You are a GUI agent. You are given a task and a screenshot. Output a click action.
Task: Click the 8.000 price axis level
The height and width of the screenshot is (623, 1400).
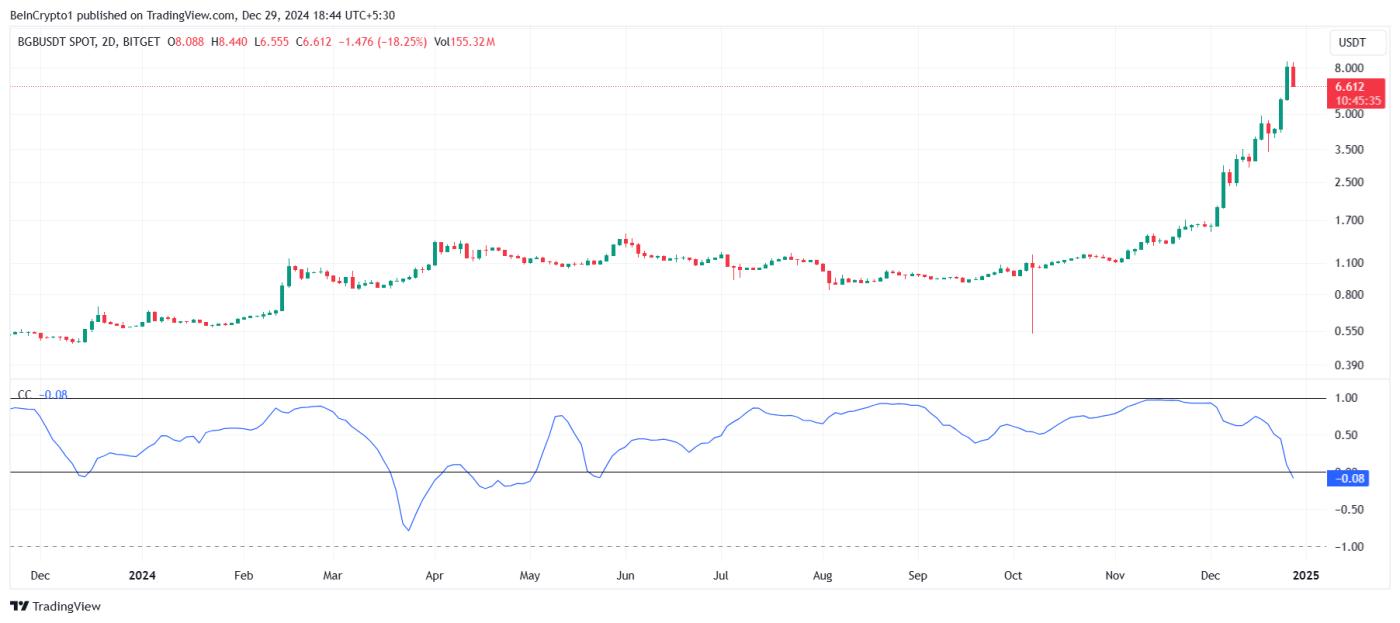[1350, 67]
